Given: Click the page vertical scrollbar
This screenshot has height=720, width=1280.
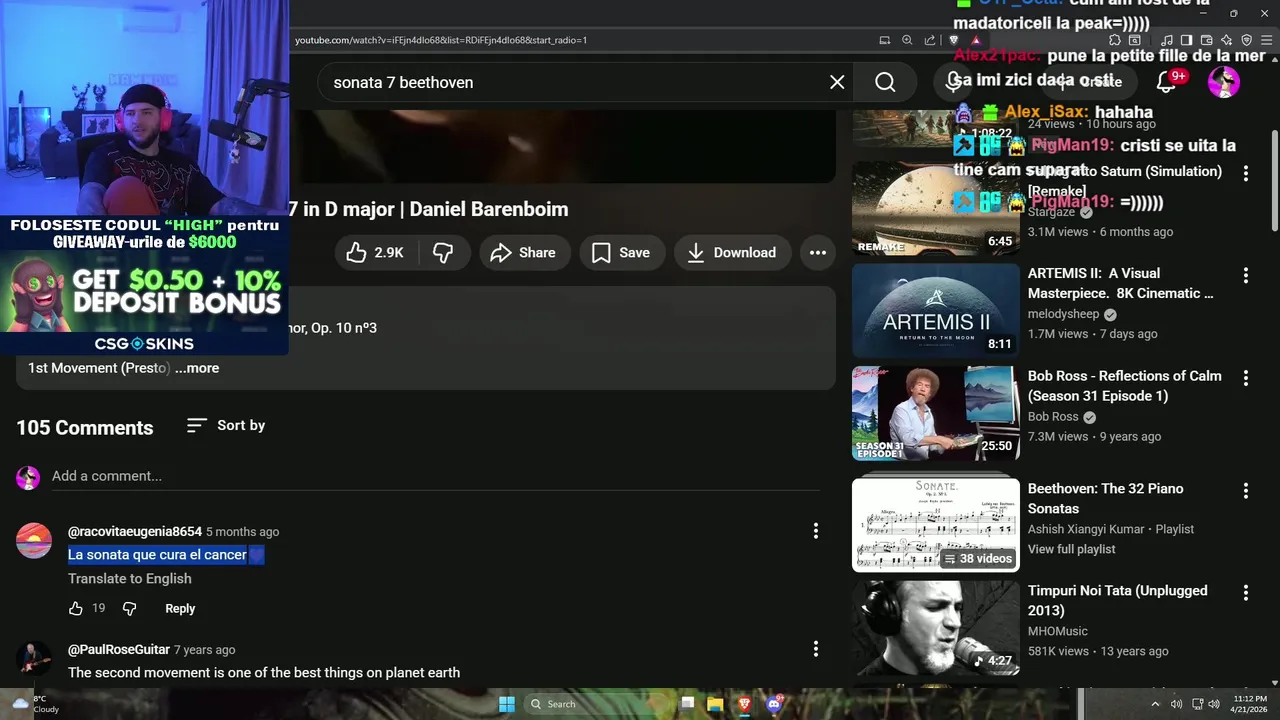Looking at the screenshot, I should [x=1274, y=180].
